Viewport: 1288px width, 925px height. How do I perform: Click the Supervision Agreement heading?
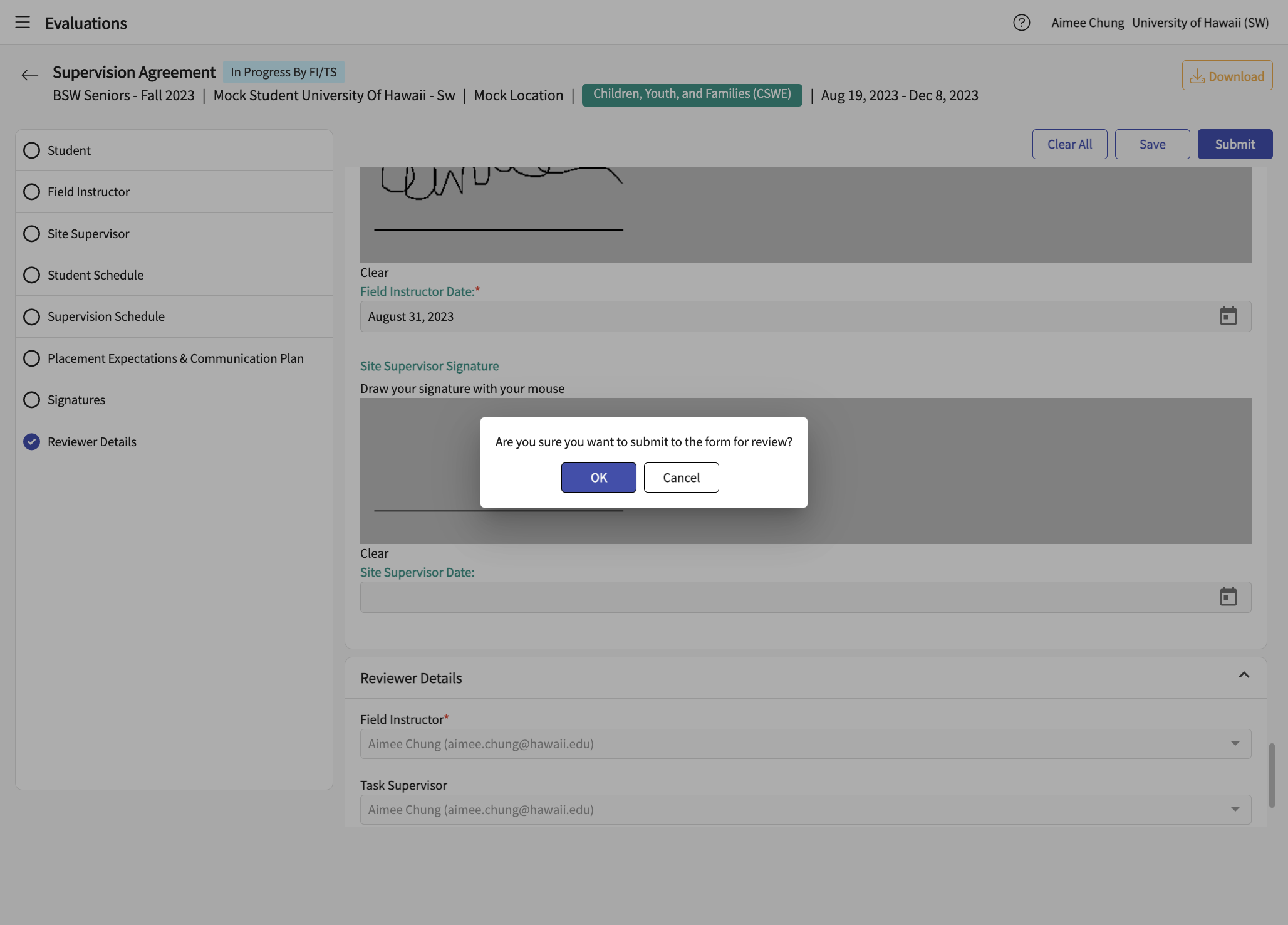click(x=133, y=72)
